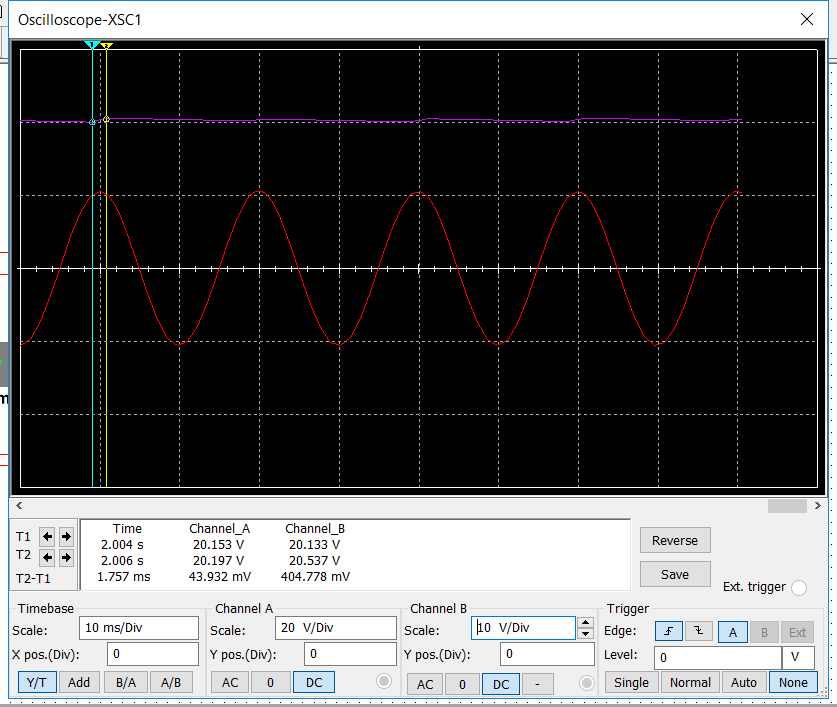This screenshot has width=837, height=707.
Task: Increase Channel B scale with up stepper
Action: [586, 622]
